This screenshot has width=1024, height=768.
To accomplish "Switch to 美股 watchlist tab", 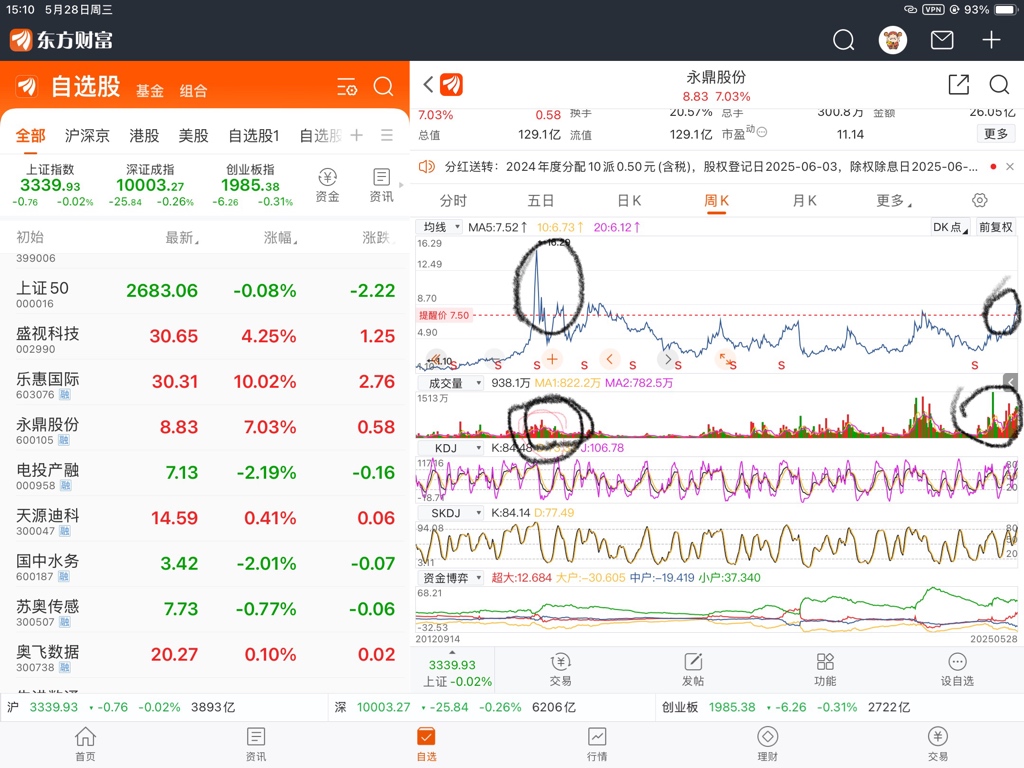I will (x=193, y=135).
